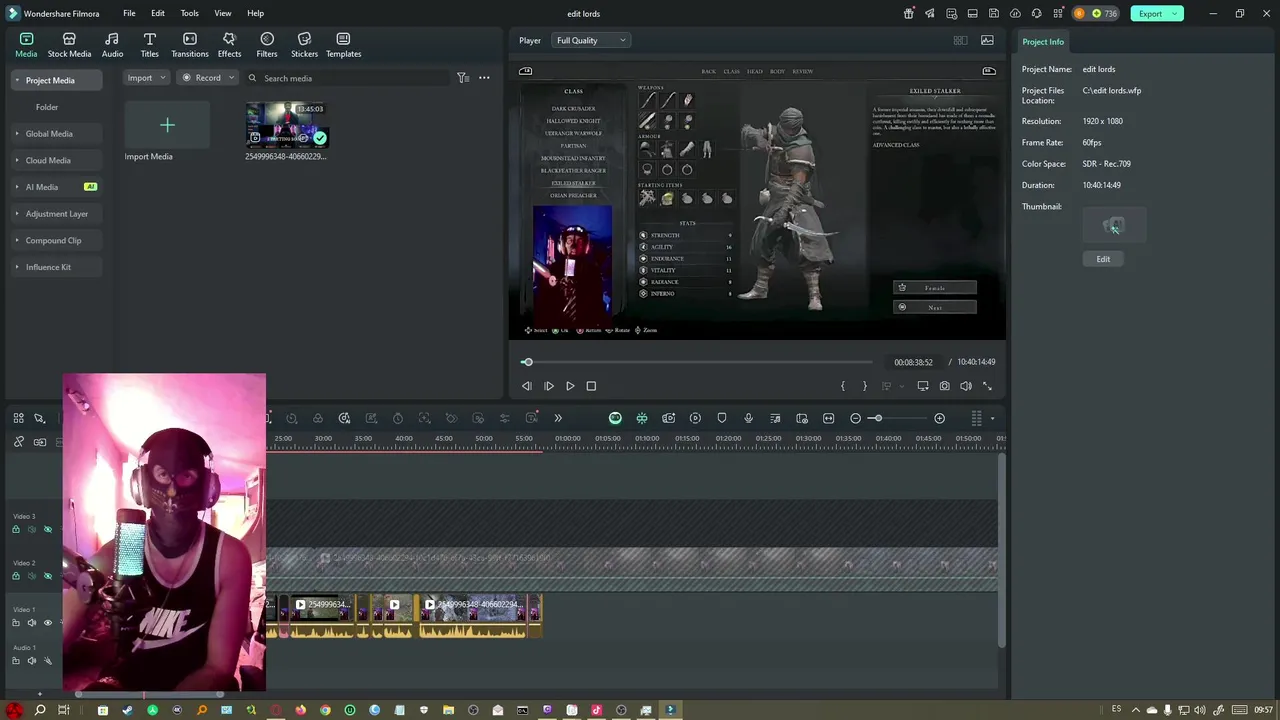This screenshot has height=720, width=1280.
Task: Open media panel more options menu
Action: click(x=484, y=78)
